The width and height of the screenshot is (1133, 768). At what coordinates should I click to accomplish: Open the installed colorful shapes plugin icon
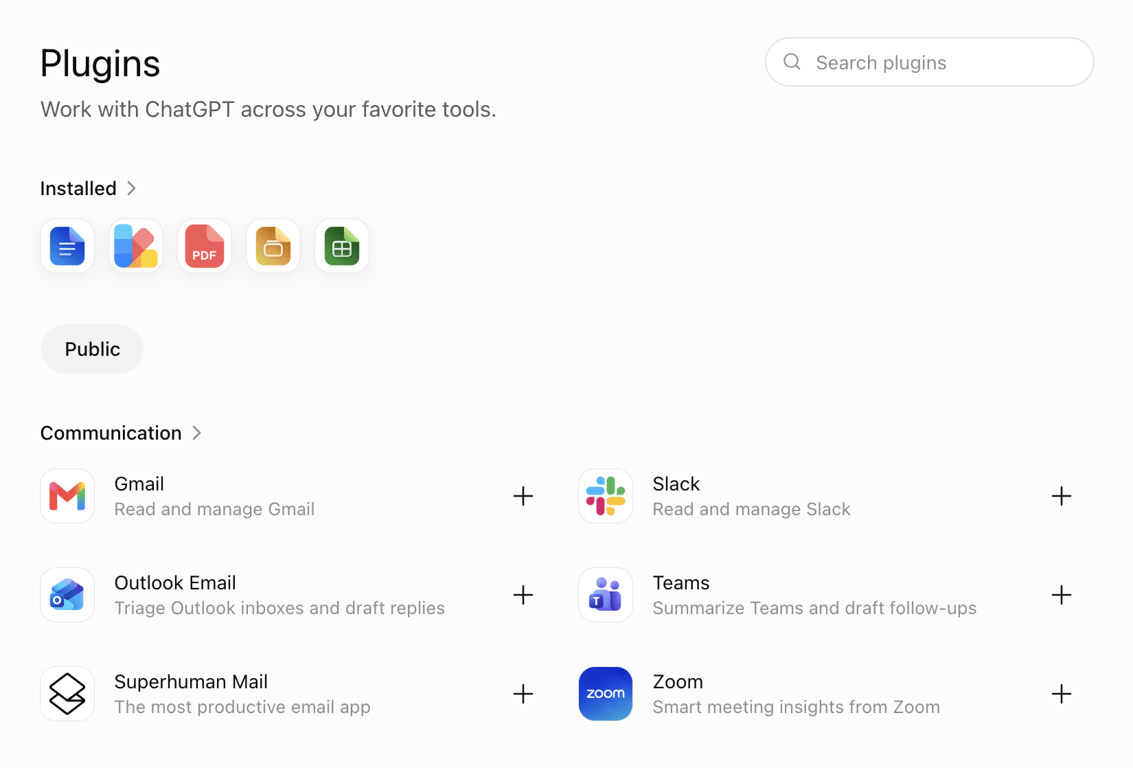(x=136, y=246)
